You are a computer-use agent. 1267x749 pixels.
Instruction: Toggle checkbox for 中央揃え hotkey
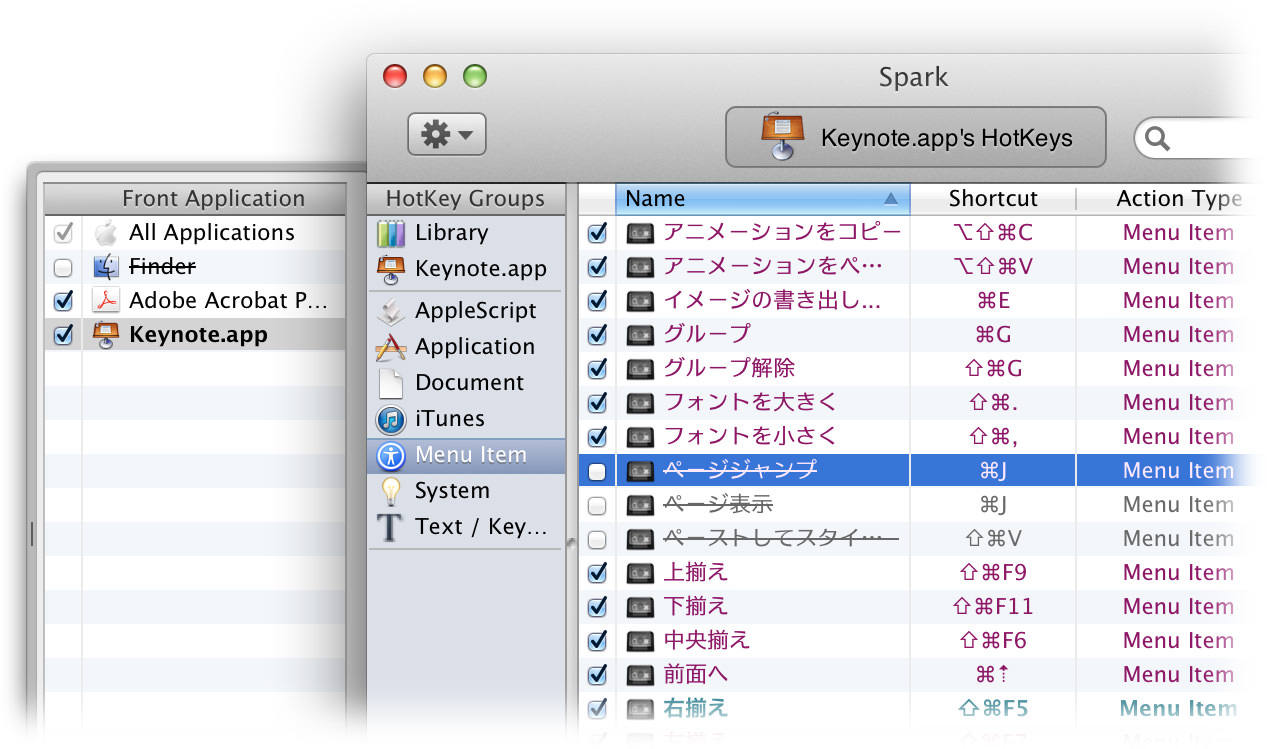pyautogui.click(x=597, y=641)
